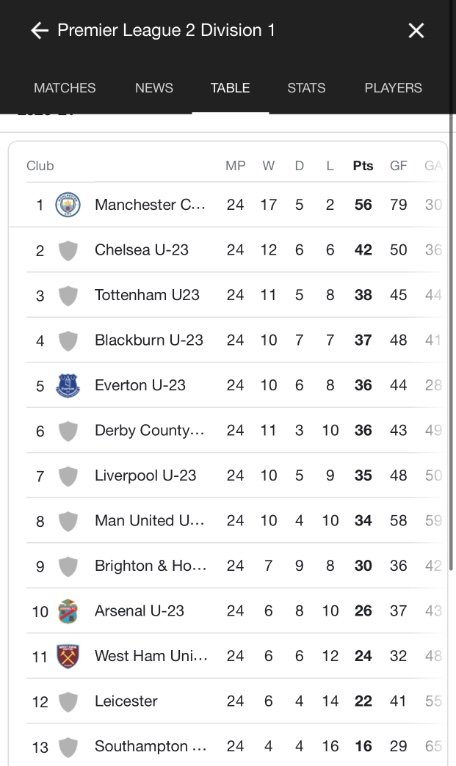456x766 pixels.
Task: Close the league panel with X
Action: [x=416, y=30]
